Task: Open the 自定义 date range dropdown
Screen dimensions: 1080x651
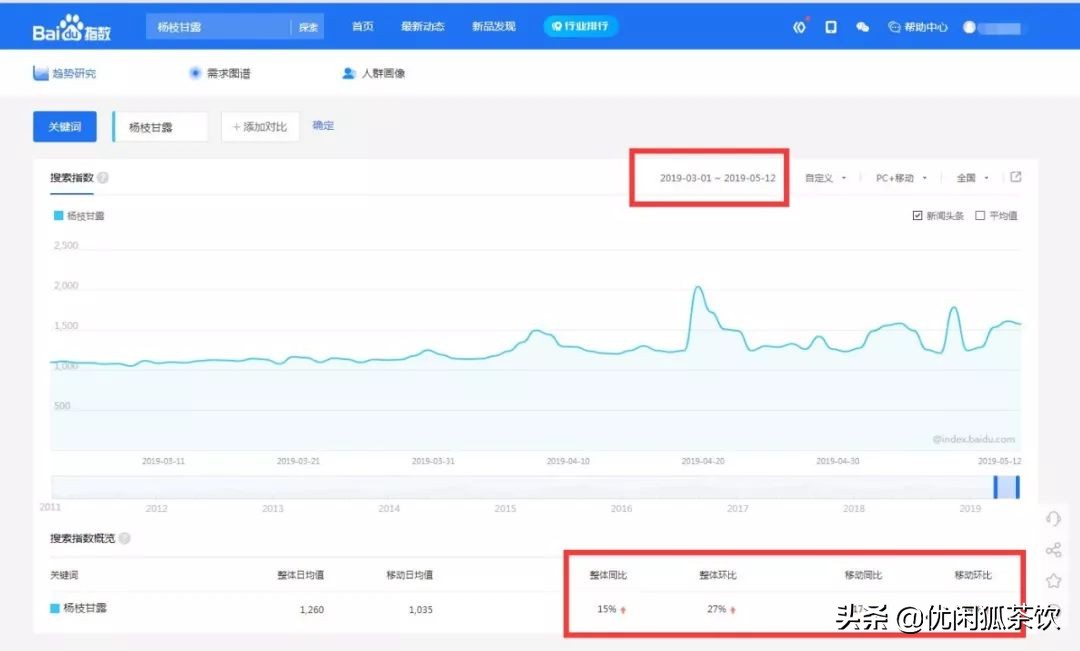Action: pos(828,176)
